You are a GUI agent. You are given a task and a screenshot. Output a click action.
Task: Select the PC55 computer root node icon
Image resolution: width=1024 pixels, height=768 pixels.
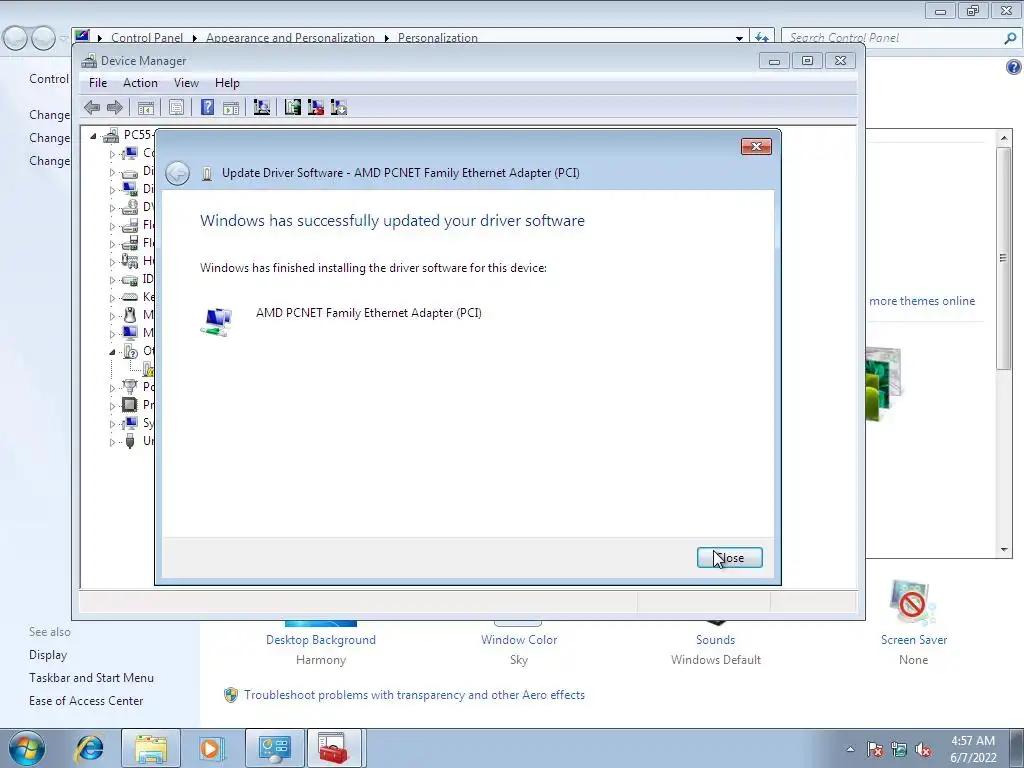click(x=111, y=135)
